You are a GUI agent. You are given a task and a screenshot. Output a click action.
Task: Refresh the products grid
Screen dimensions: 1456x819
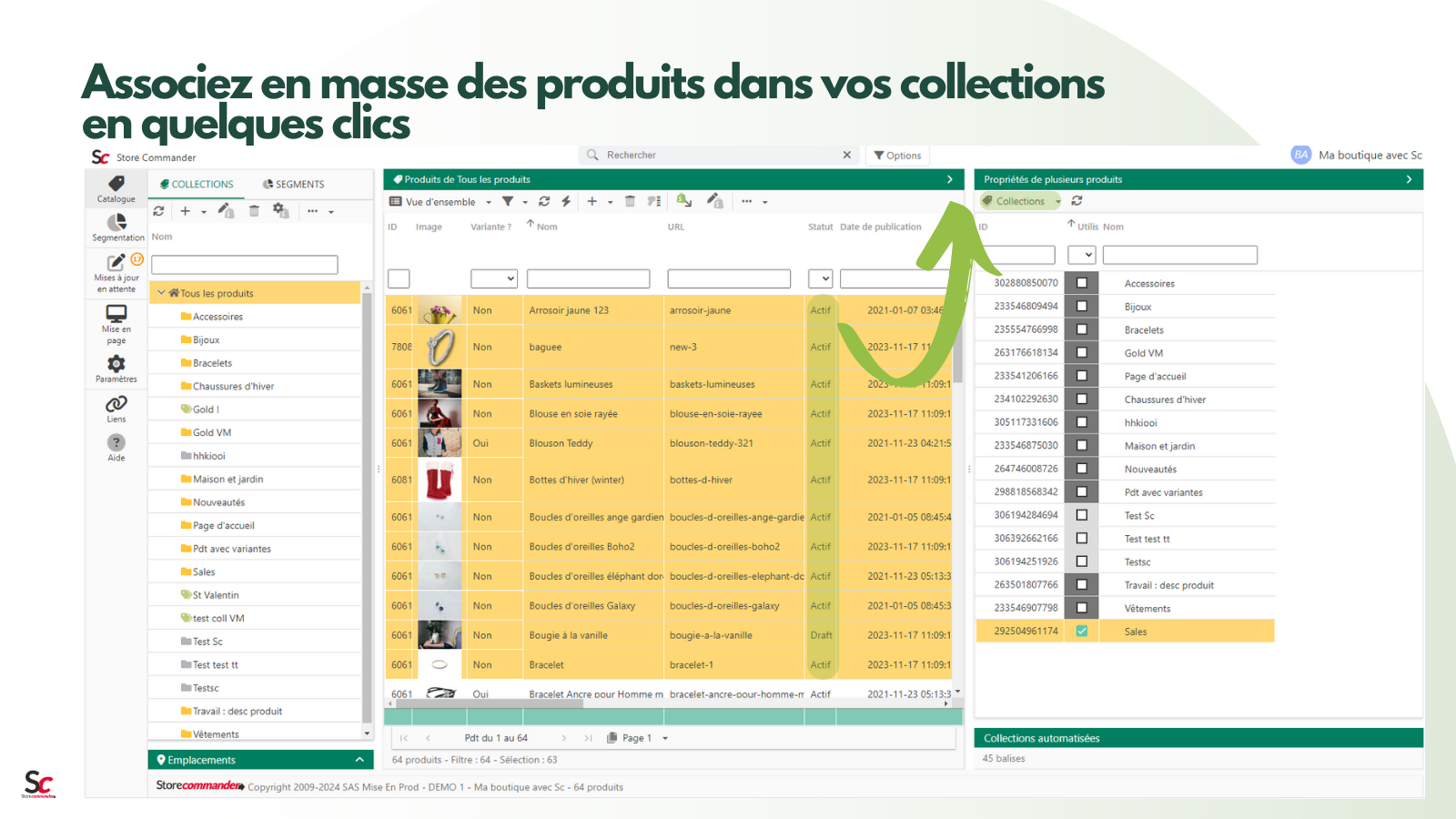[544, 201]
